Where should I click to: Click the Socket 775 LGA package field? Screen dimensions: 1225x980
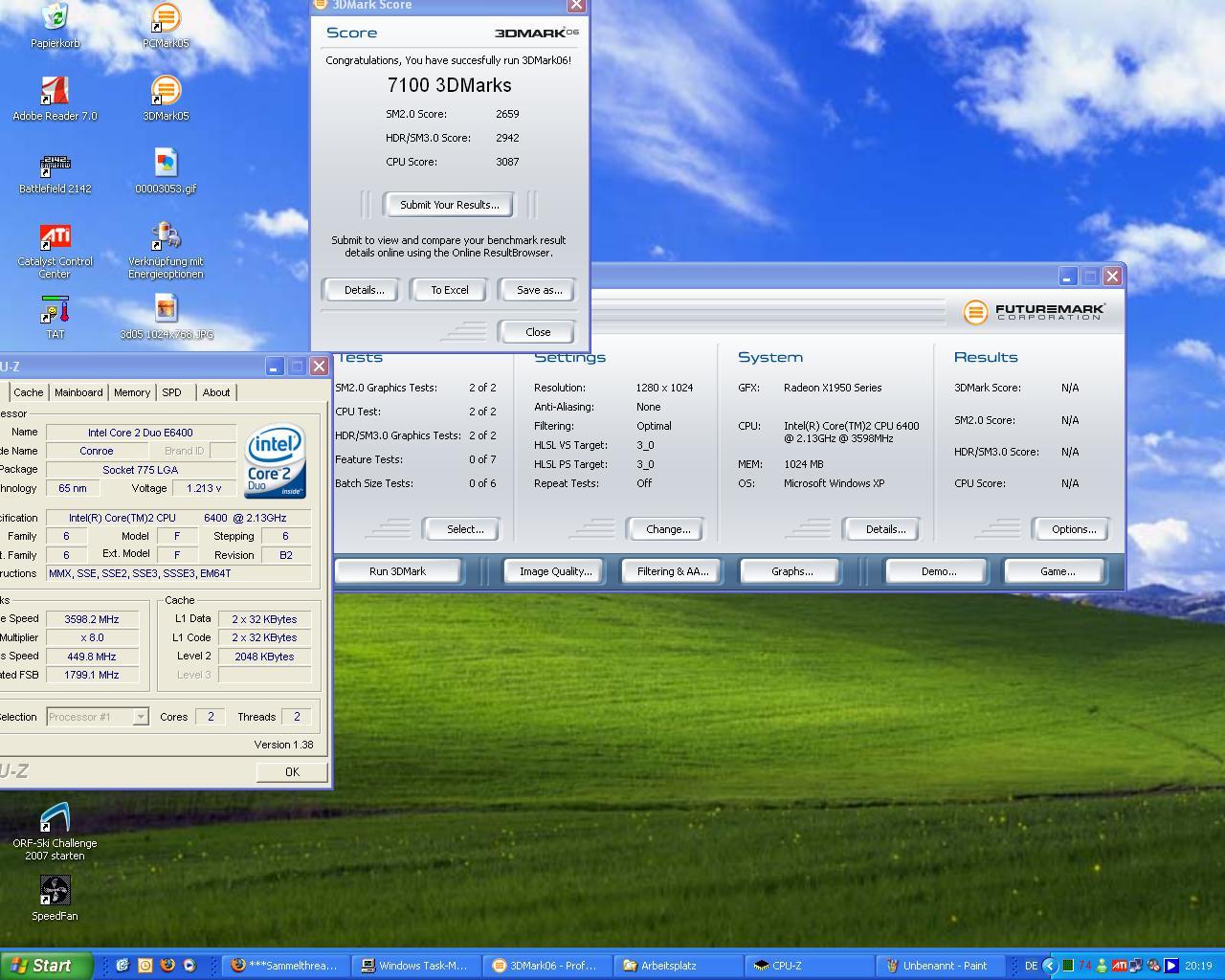click(141, 470)
